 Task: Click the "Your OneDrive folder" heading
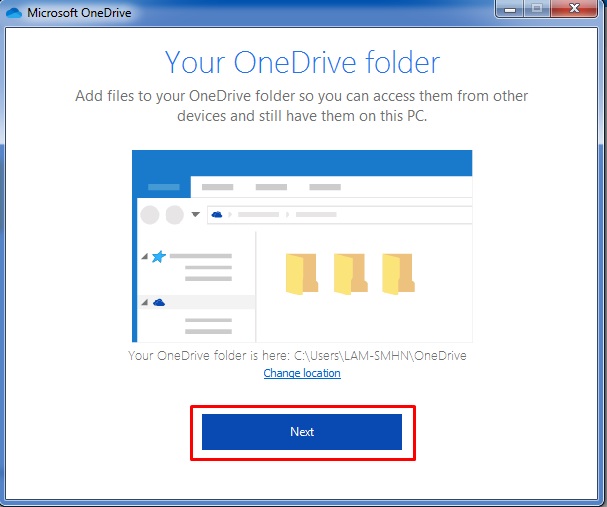(x=302, y=62)
